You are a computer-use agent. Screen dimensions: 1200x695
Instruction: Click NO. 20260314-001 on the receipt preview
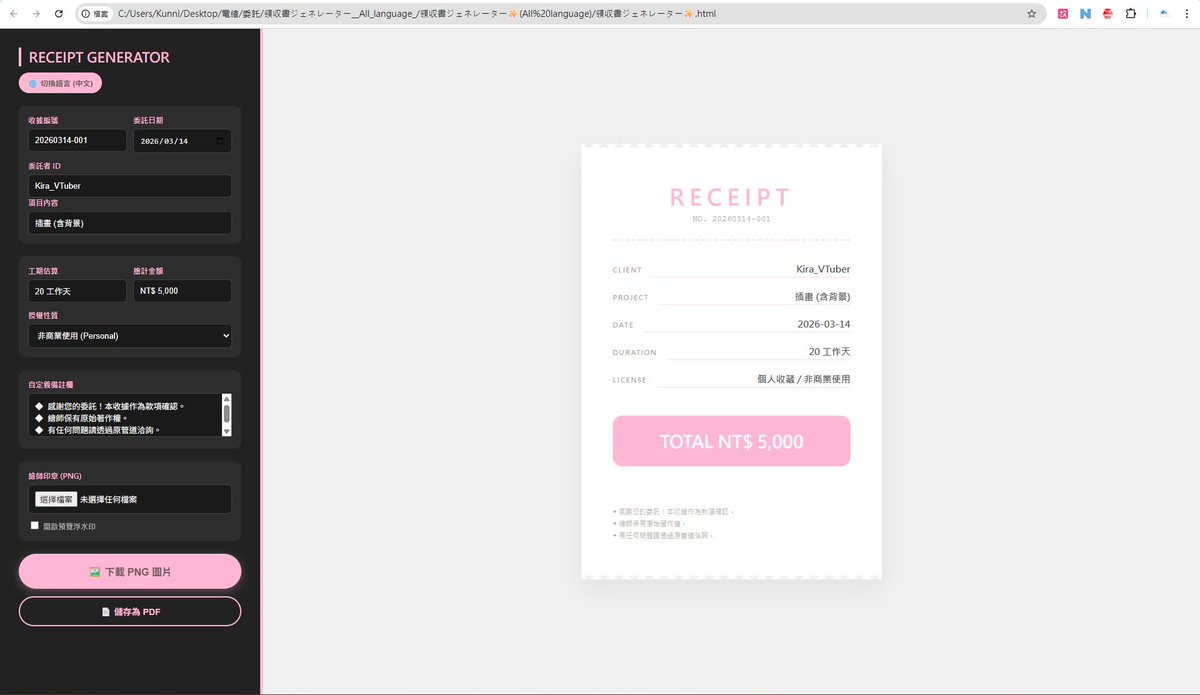pyautogui.click(x=731, y=218)
